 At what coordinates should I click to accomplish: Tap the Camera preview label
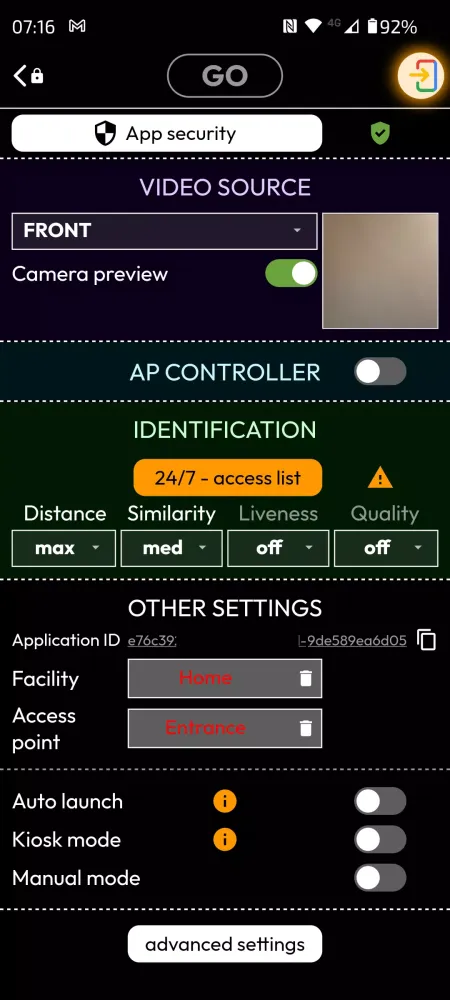pyautogui.click(x=90, y=274)
